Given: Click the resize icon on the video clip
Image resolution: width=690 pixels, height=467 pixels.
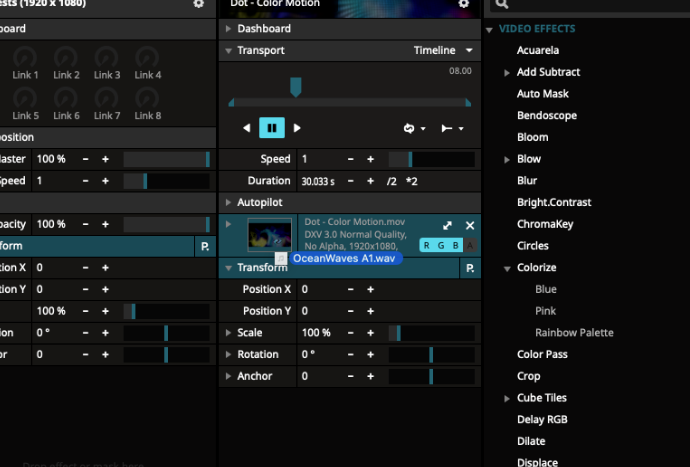Looking at the screenshot, I should coord(447,226).
